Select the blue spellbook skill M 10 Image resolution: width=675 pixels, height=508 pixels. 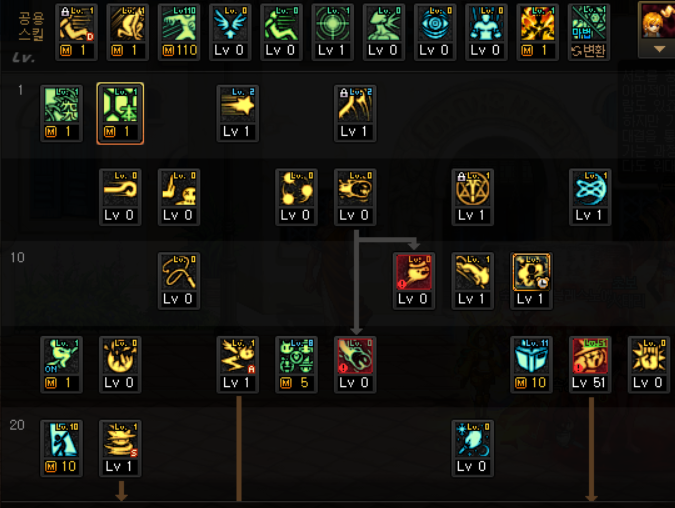[x=531, y=365]
